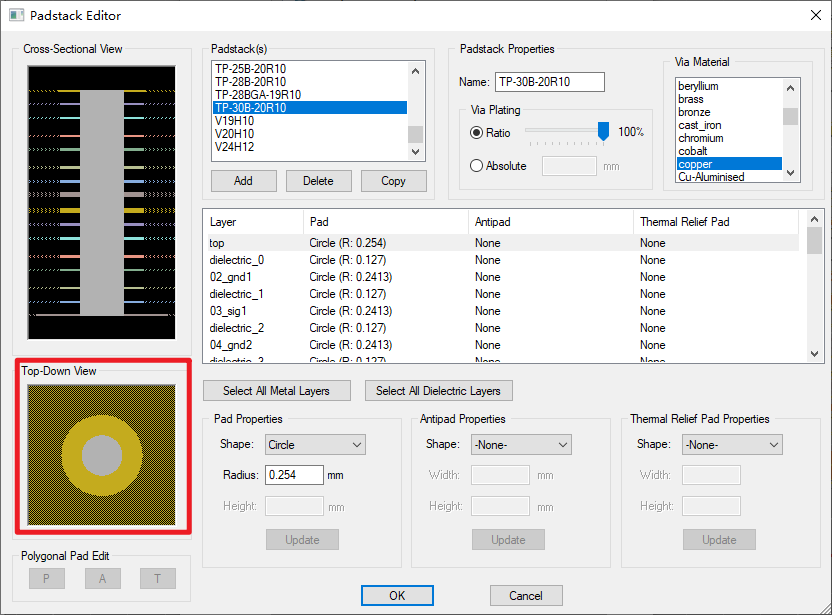Viewport: 832px width, 615px height.
Task: Click the scroll-down arrow in the Via Material list
Action: coord(791,172)
